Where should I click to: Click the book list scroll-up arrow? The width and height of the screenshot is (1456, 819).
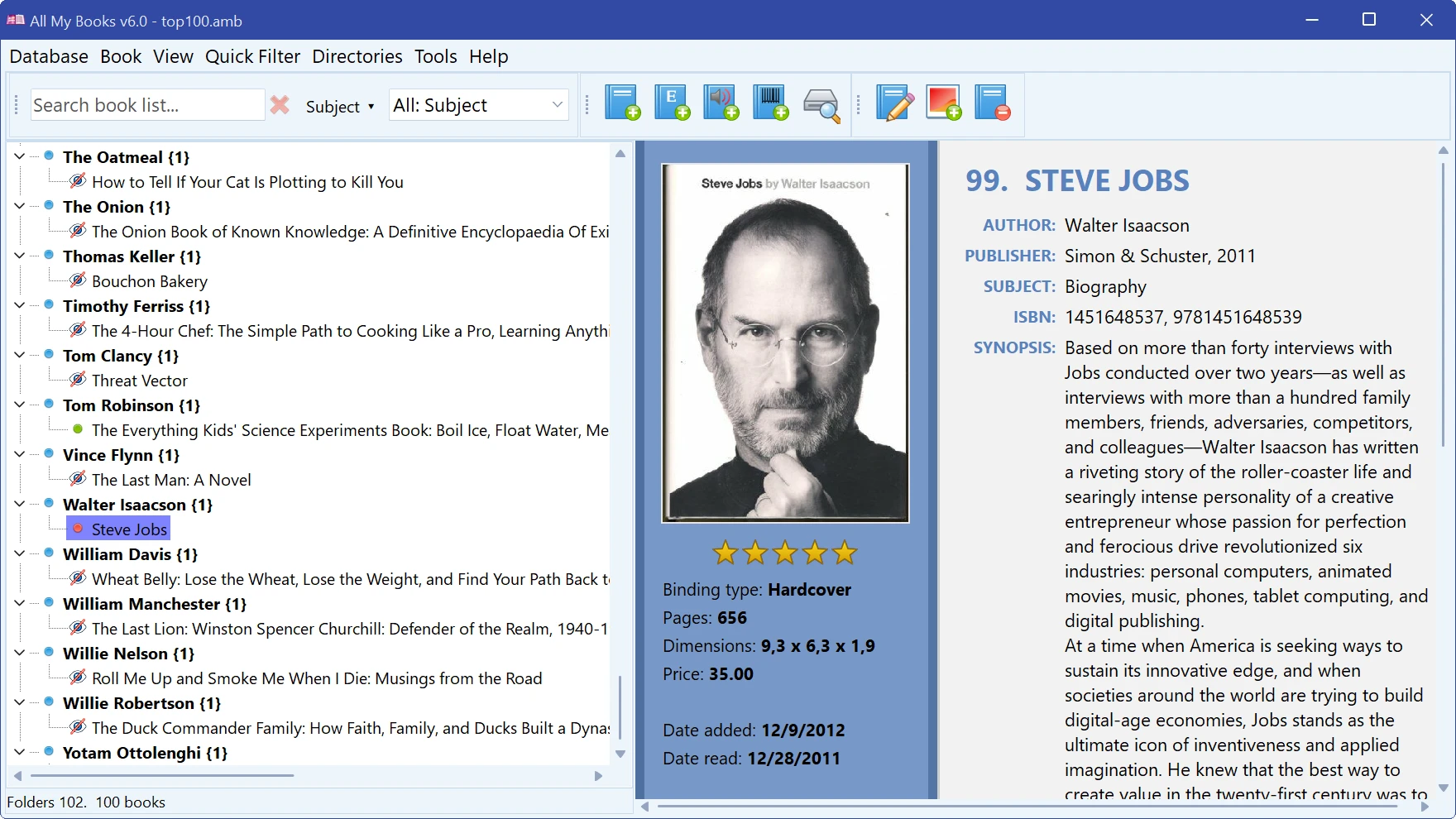(620, 154)
